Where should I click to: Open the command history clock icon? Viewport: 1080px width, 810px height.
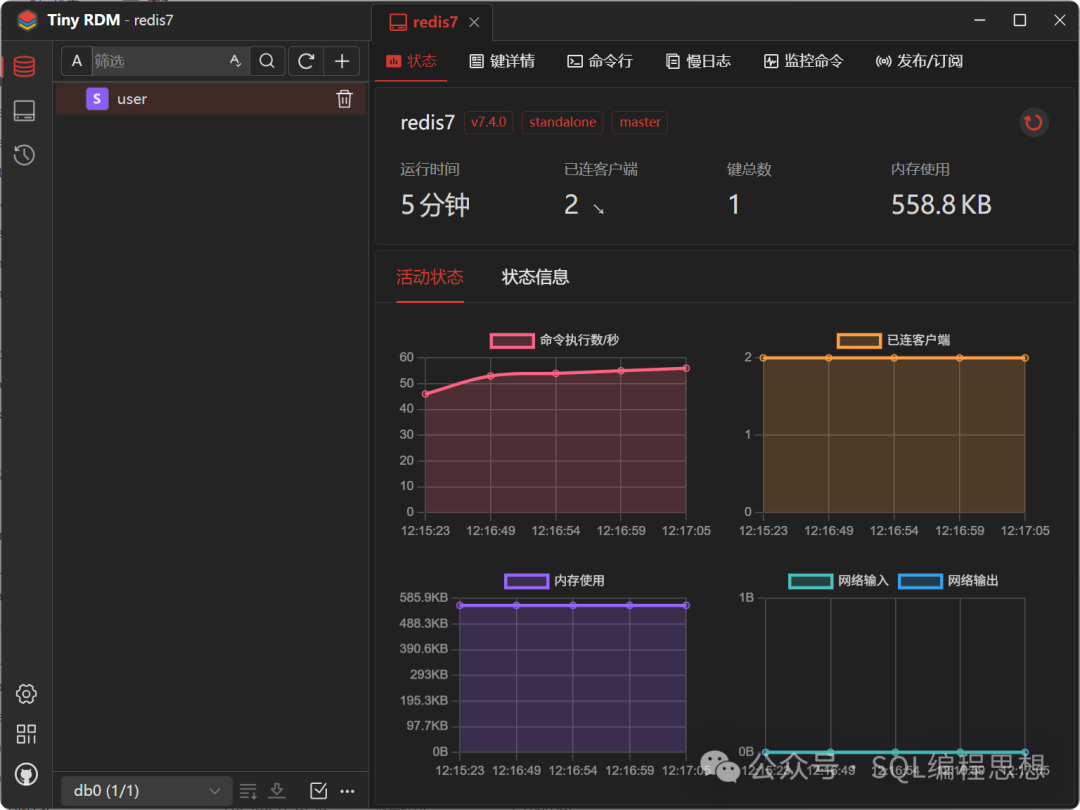(25, 155)
